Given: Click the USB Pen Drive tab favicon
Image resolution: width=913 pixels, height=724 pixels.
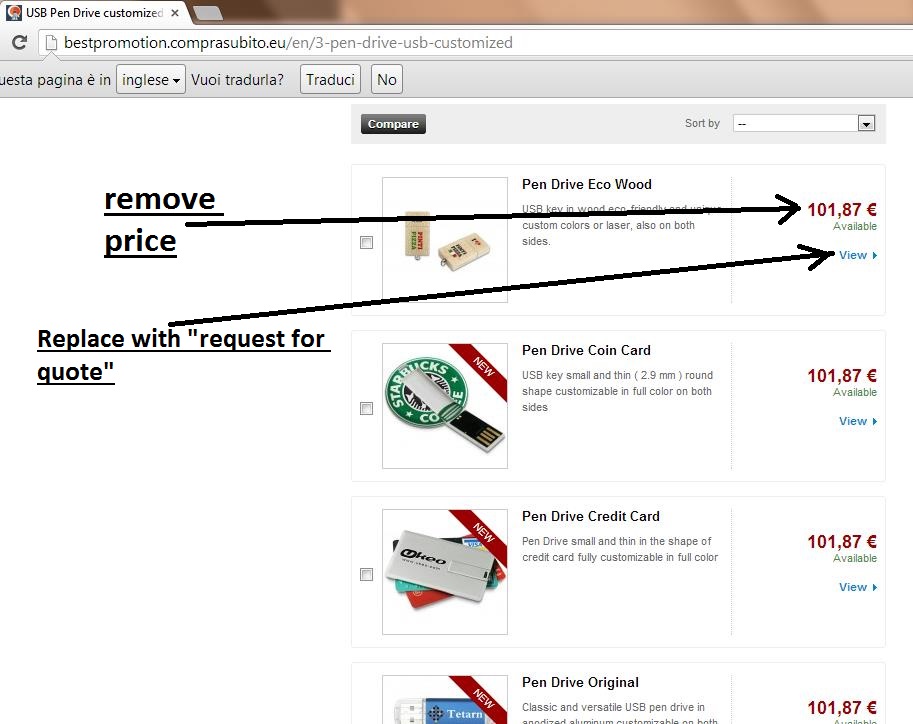Looking at the screenshot, I should coord(13,12).
